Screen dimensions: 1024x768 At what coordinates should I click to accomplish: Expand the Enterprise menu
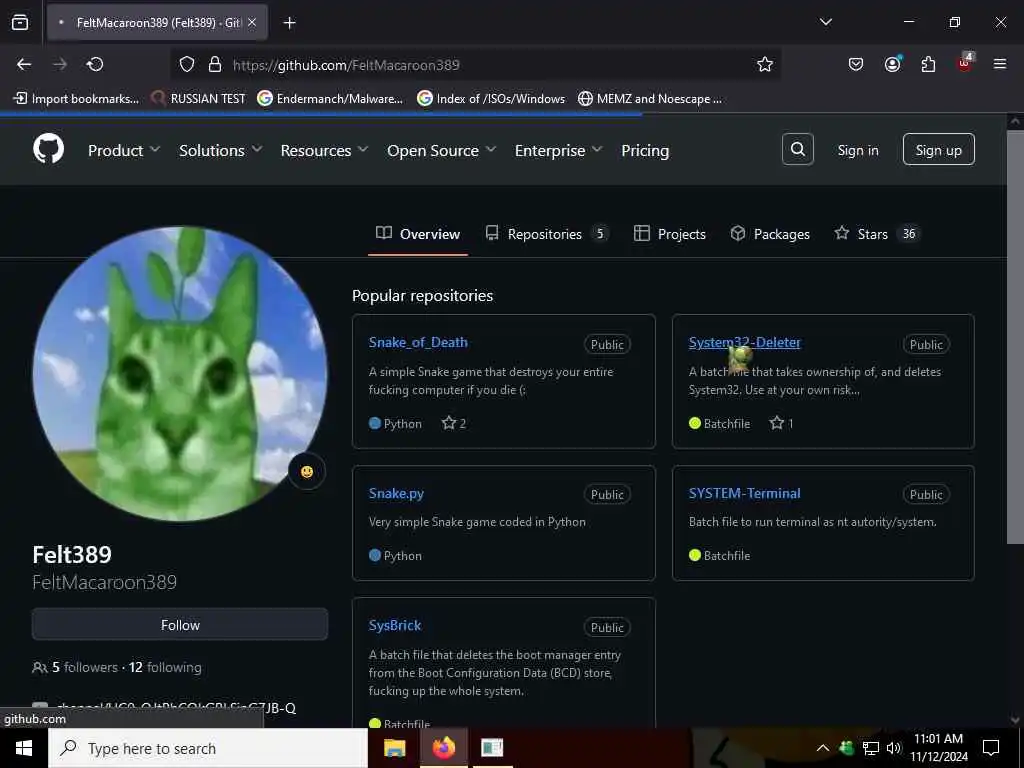click(558, 150)
